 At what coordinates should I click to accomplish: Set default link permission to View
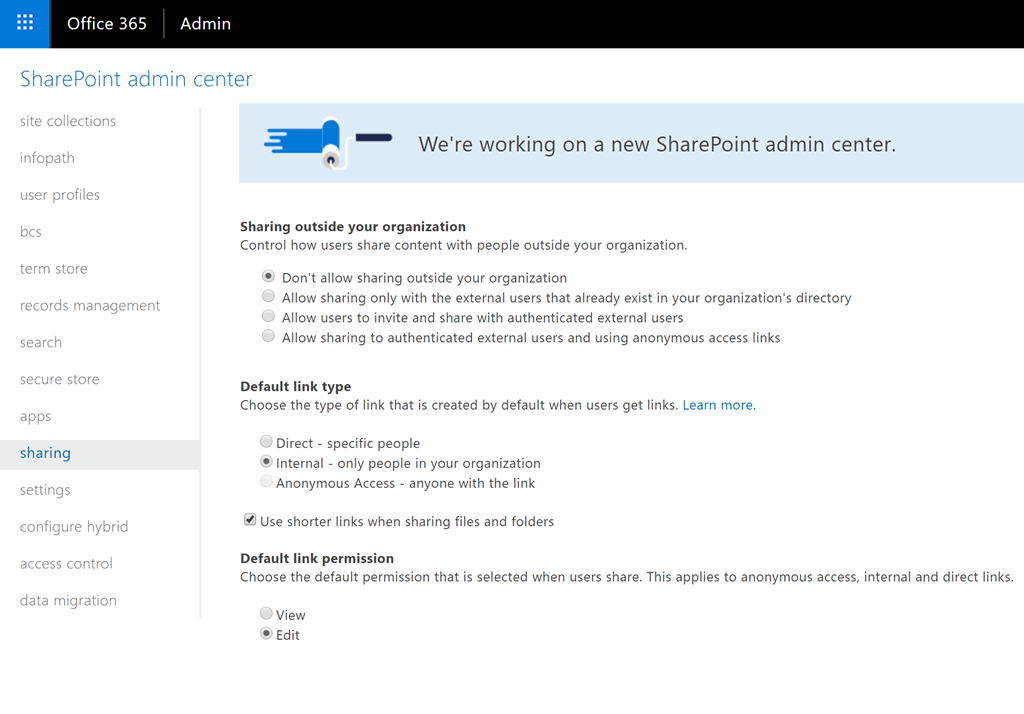(266, 614)
